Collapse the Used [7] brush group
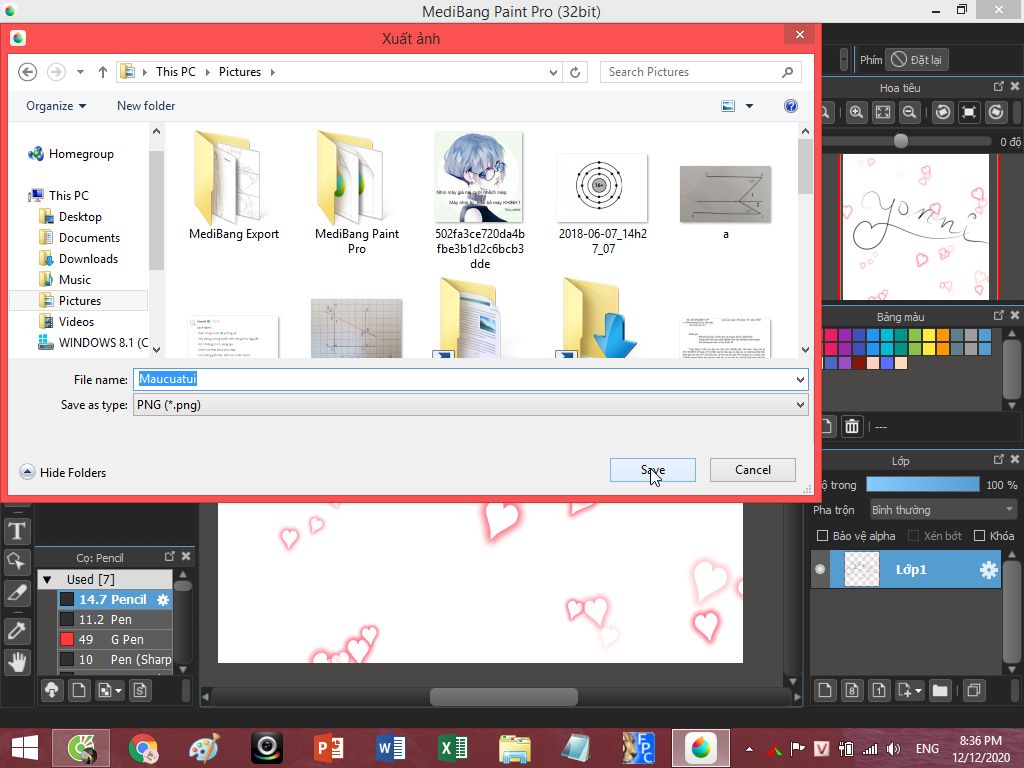 (x=47, y=579)
